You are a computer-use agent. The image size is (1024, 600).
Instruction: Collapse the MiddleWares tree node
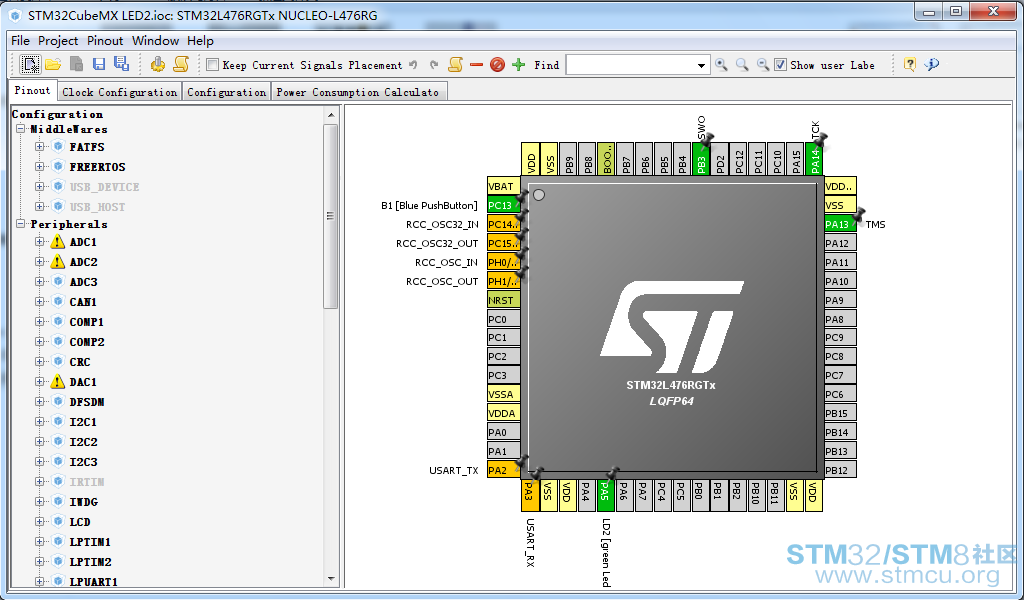click(21, 129)
